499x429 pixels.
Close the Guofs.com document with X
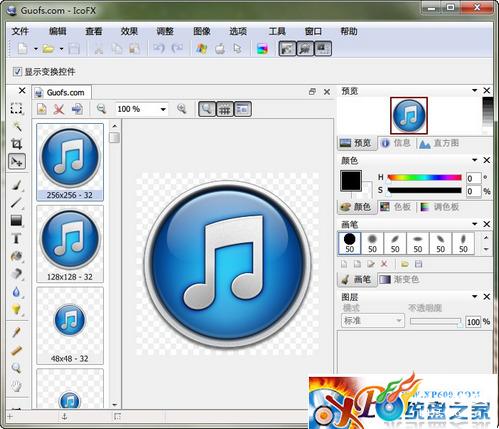327,92
